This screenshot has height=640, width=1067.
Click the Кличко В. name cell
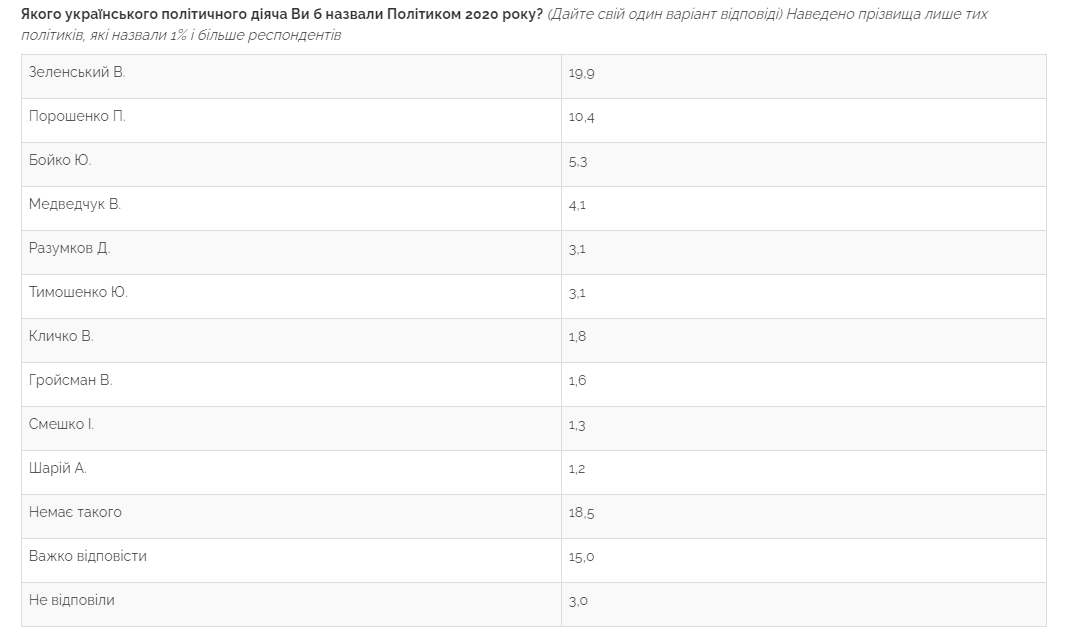coord(61,337)
